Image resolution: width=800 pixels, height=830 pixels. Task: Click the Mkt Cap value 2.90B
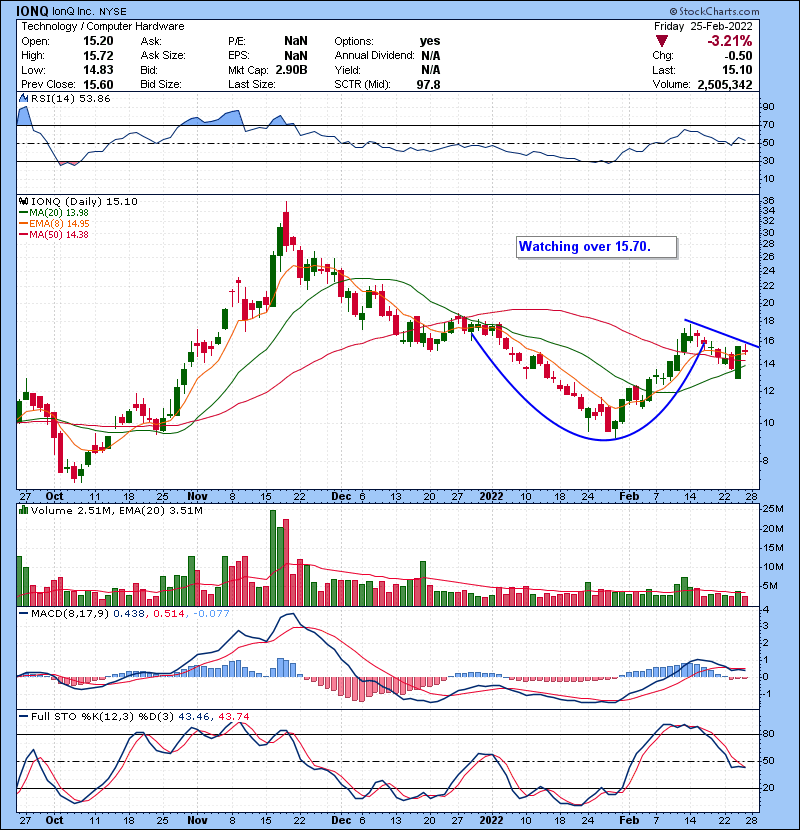291,70
